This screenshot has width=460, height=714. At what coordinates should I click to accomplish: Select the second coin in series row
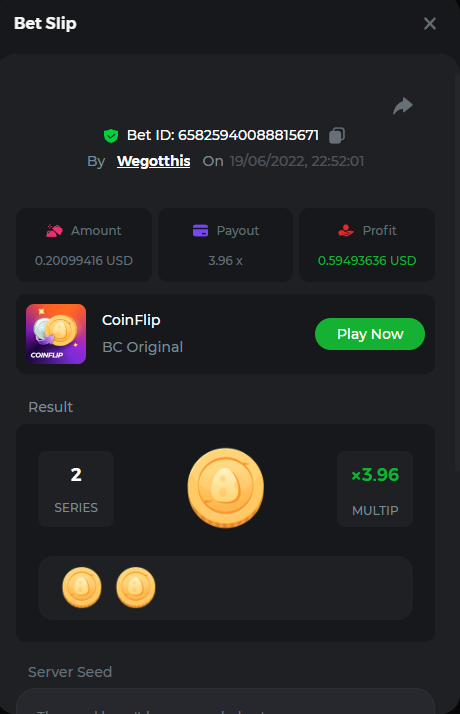135,587
